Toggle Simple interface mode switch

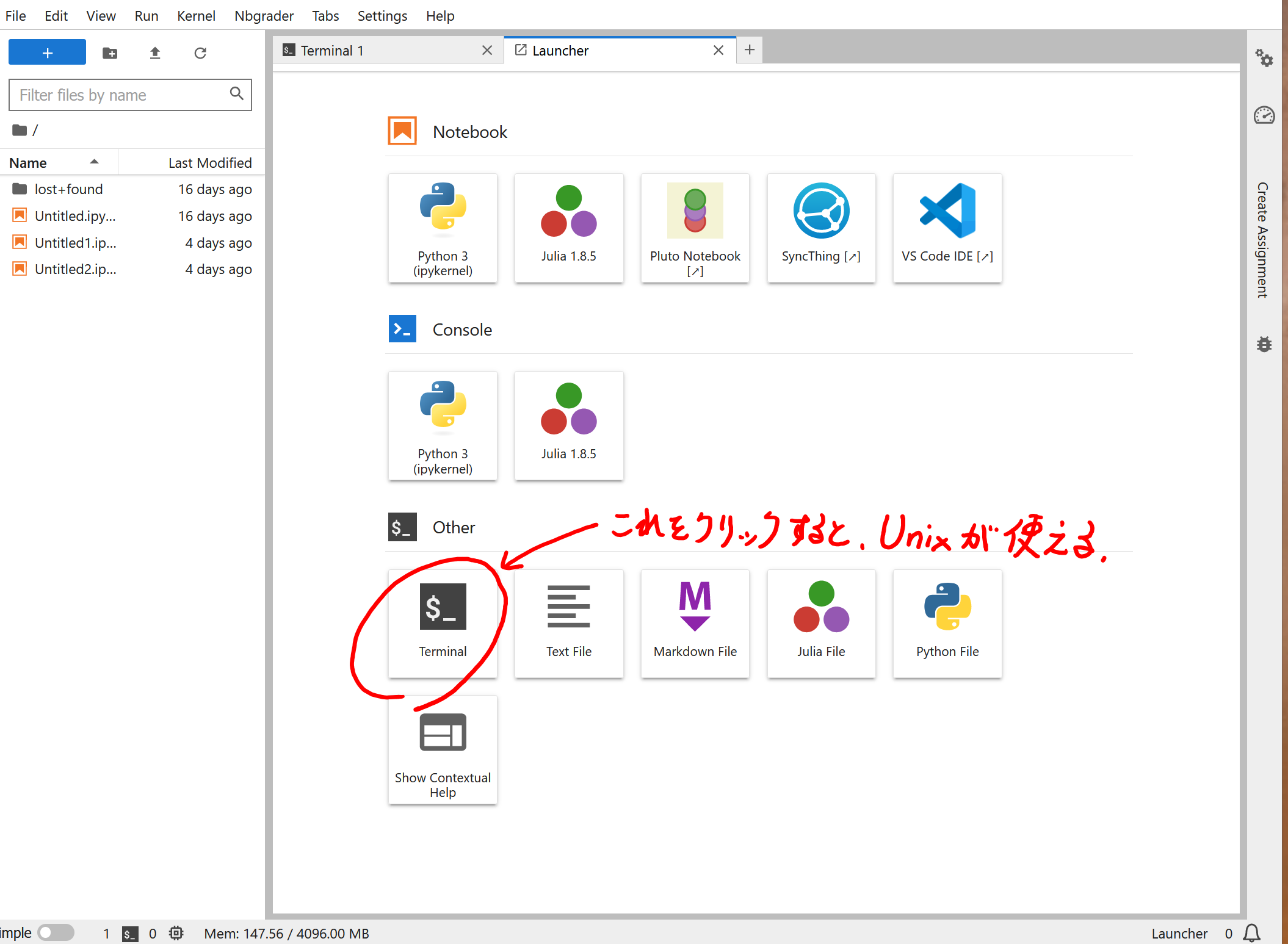coord(56,932)
